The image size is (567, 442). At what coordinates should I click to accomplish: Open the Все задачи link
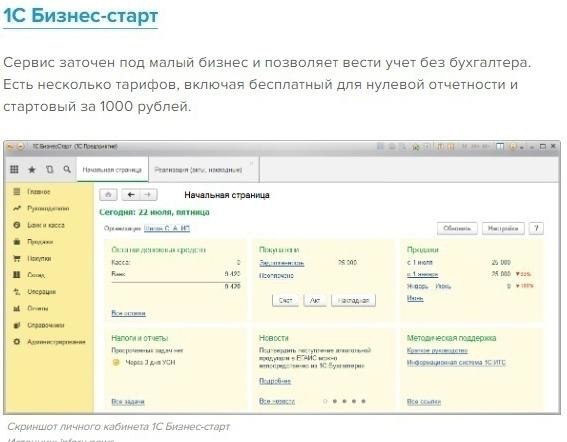click(128, 401)
